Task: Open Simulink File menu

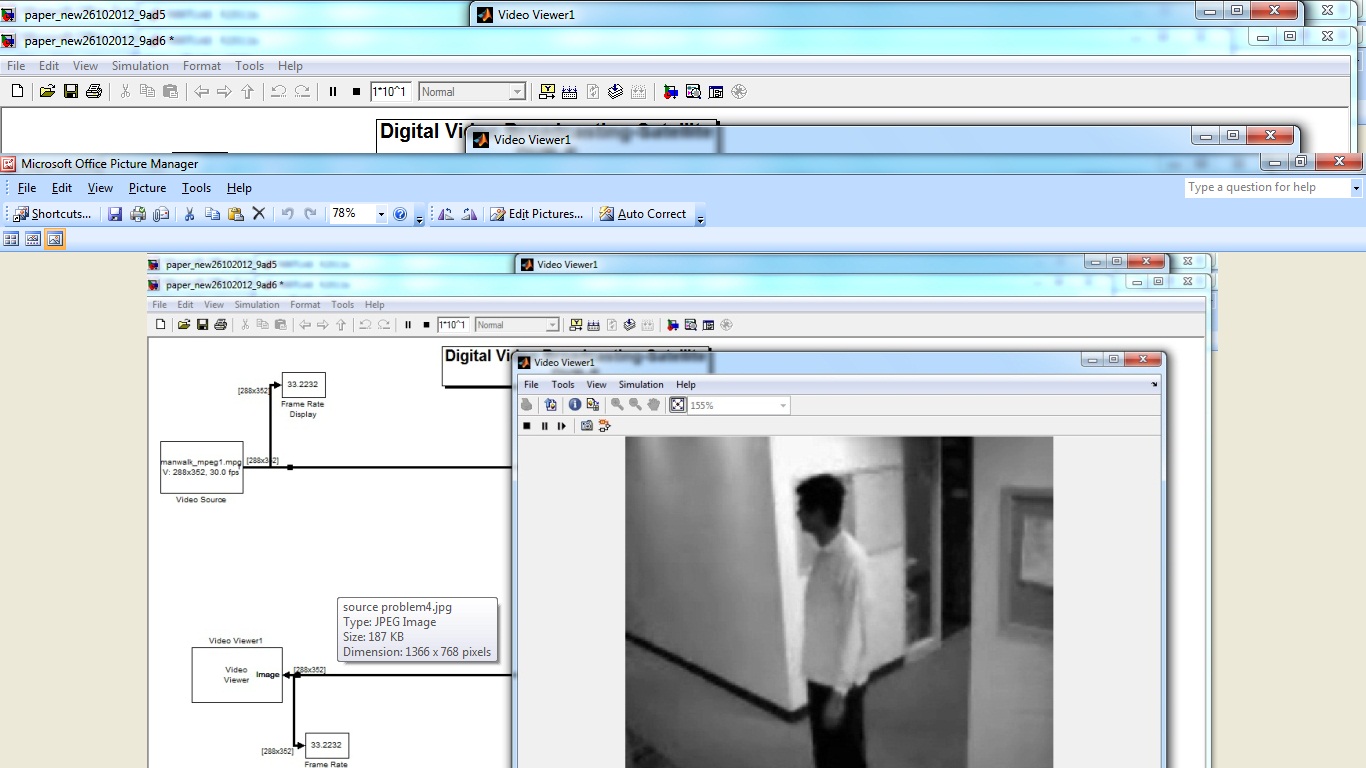Action: [16, 66]
